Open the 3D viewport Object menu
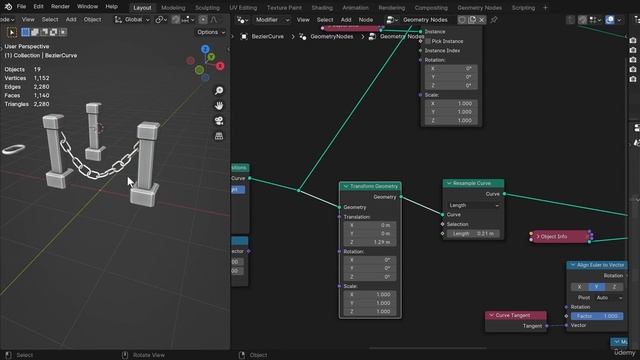The width and height of the screenshot is (640, 360). (92, 20)
